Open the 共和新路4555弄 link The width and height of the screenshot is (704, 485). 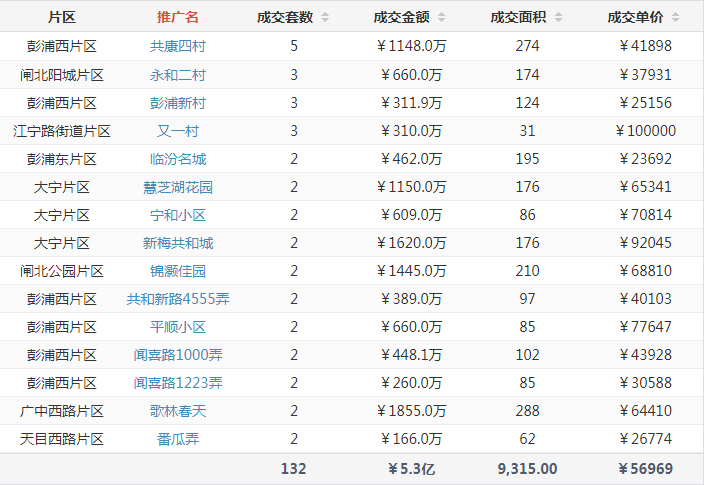[x=178, y=299]
